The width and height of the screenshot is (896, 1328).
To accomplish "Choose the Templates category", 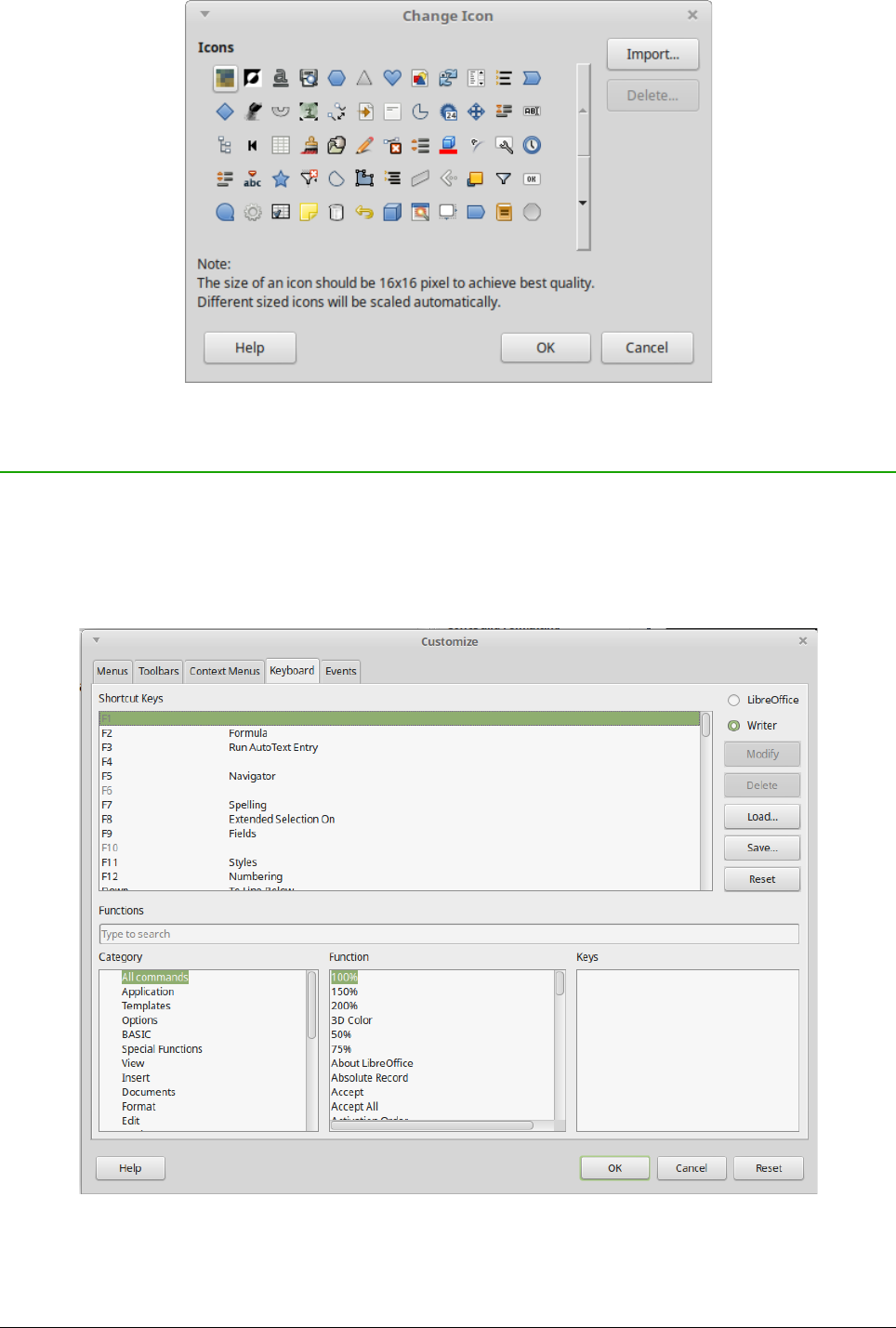I will (x=146, y=1006).
